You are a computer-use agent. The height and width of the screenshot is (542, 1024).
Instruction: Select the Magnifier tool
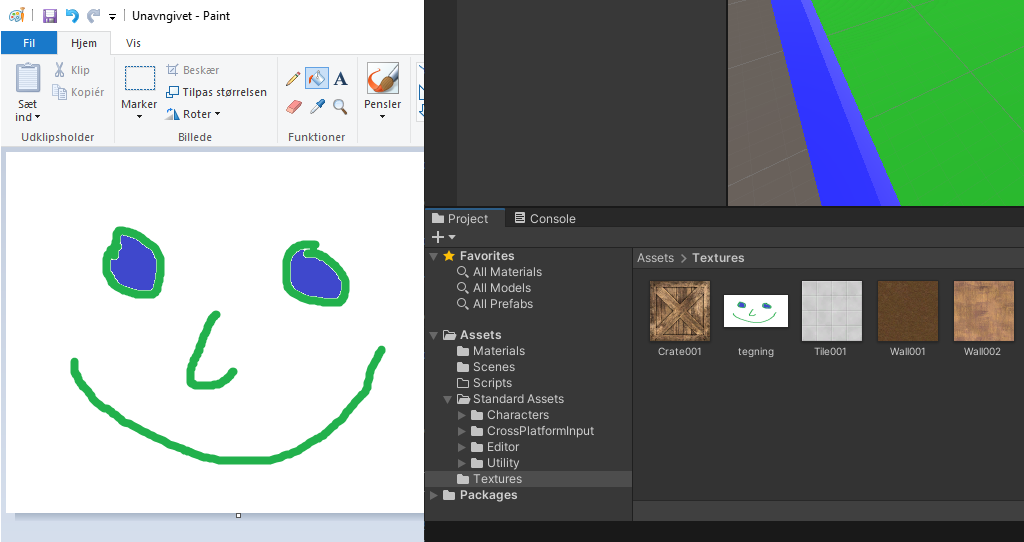340,106
